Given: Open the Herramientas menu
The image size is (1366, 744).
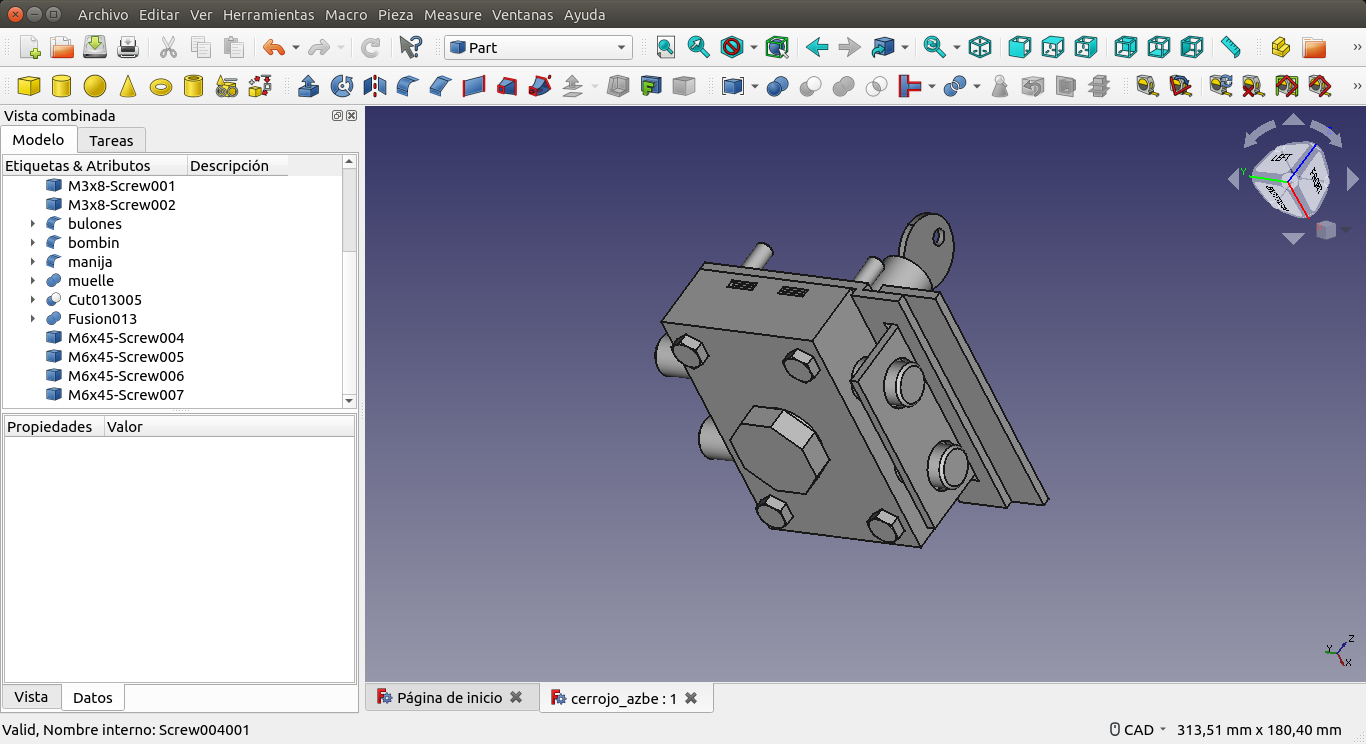Looking at the screenshot, I should 268,15.
